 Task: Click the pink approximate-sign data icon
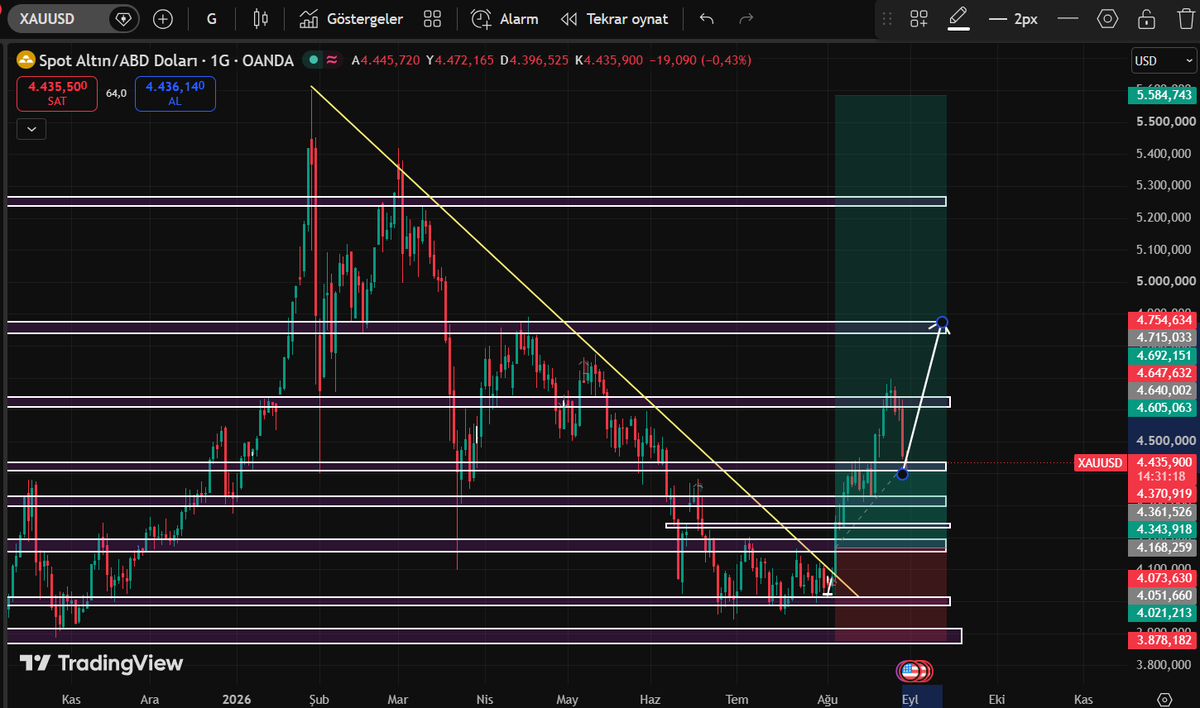pyautogui.click(x=331, y=60)
